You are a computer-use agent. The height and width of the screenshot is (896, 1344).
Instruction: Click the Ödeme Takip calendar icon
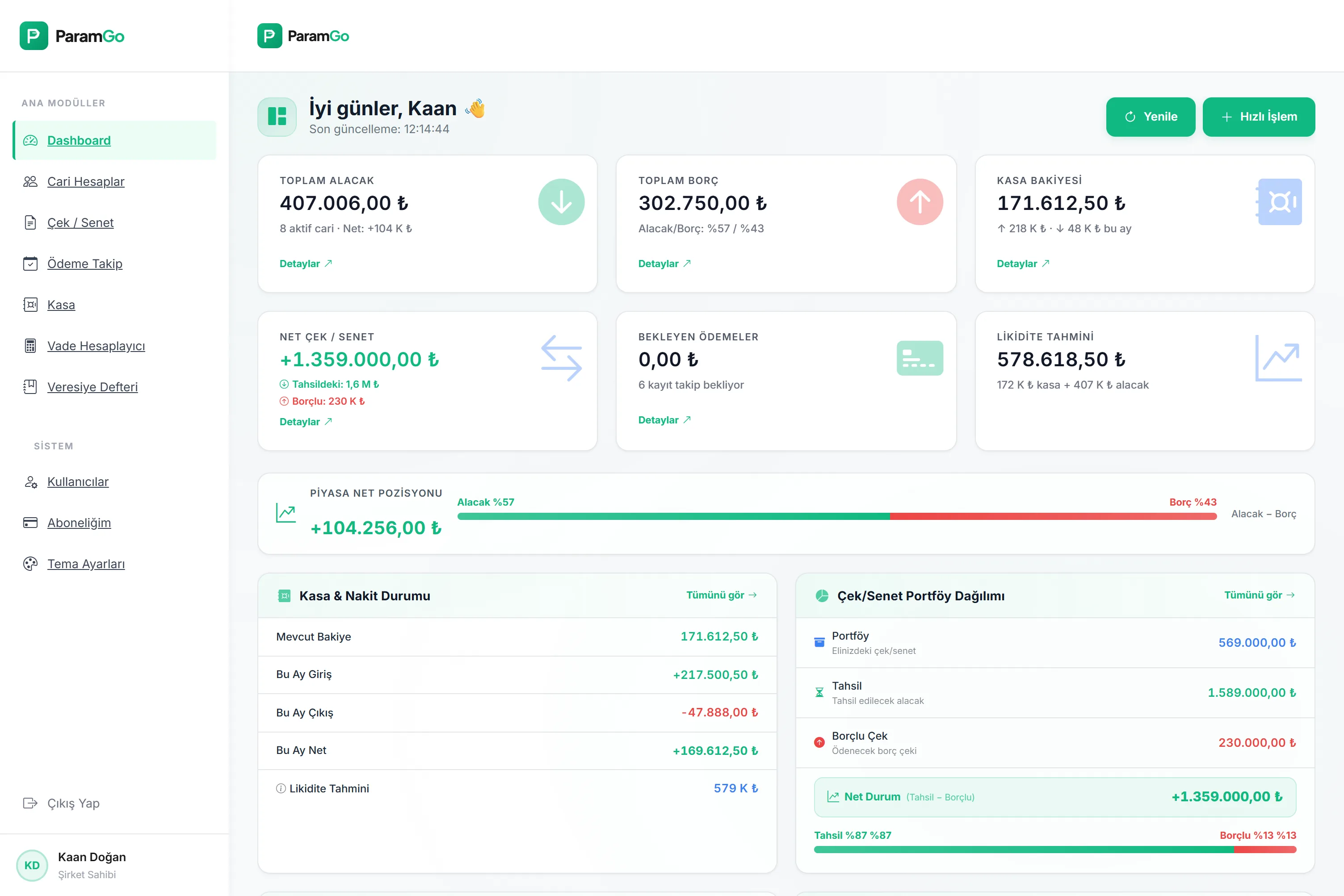pyautogui.click(x=30, y=264)
